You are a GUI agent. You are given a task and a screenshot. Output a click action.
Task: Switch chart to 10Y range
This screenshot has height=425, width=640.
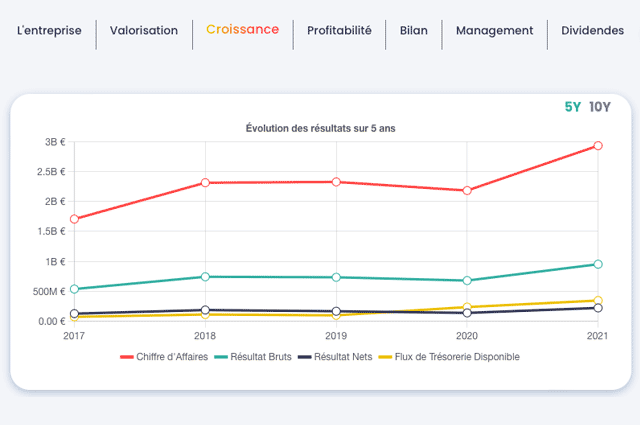tap(600, 107)
